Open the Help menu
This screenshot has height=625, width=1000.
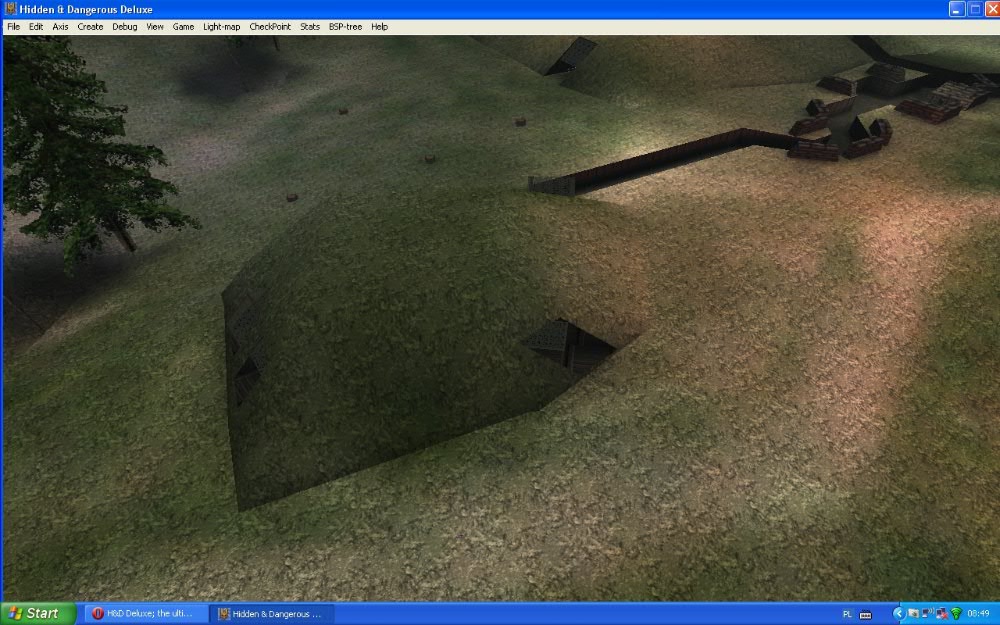click(379, 27)
